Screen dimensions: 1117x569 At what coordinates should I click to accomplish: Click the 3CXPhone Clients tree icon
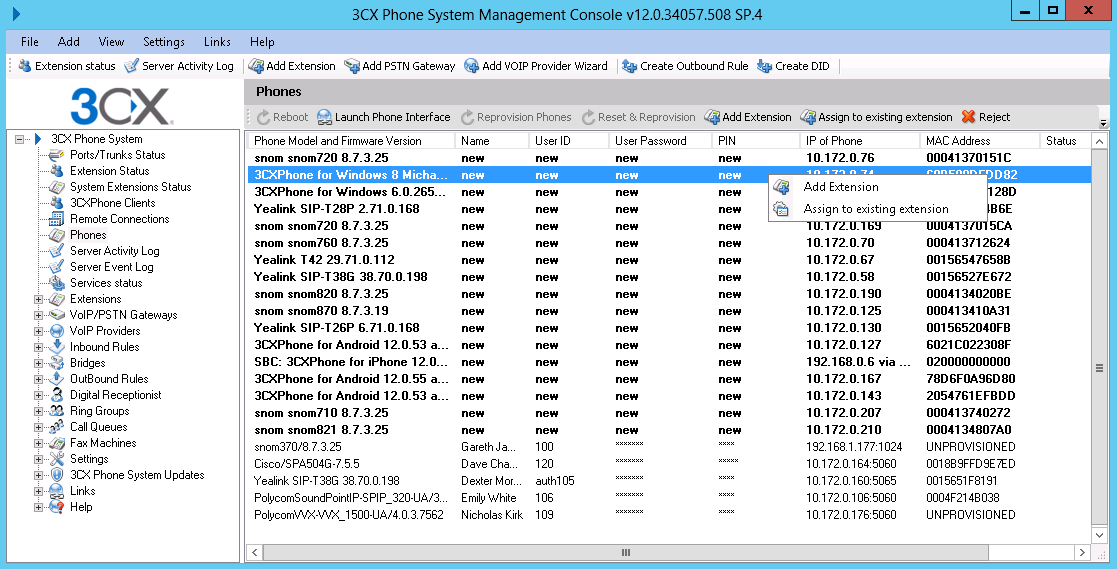57,203
